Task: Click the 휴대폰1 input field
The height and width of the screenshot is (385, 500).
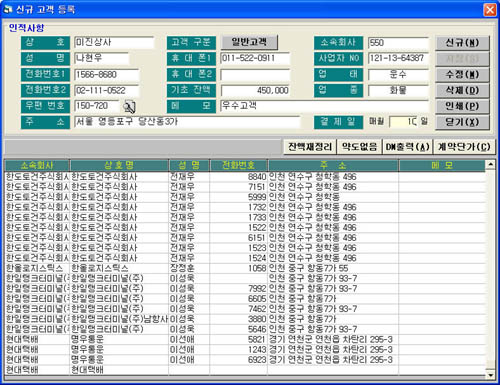Action: [x=255, y=58]
